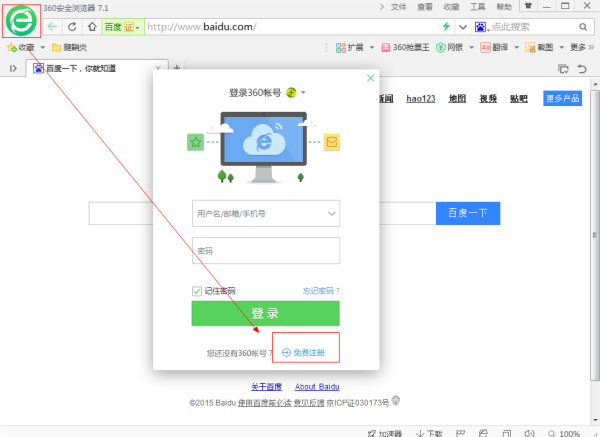Image resolution: width=600 pixels, height=437 pixels.
Task: Open the 下载 downloads status icon
Action: click(429, 433)
